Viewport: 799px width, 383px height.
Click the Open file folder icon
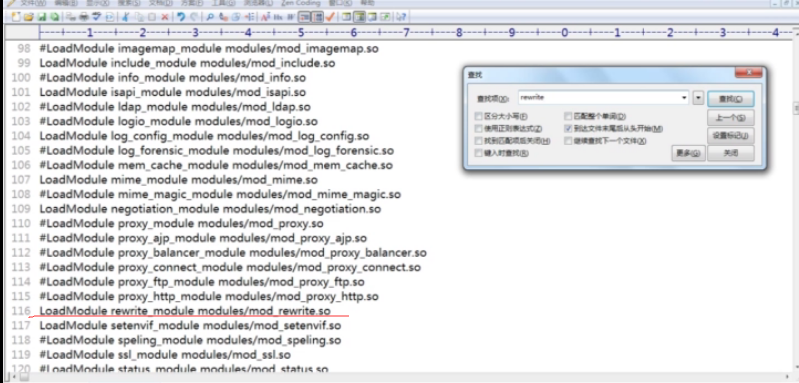(29, 17)
